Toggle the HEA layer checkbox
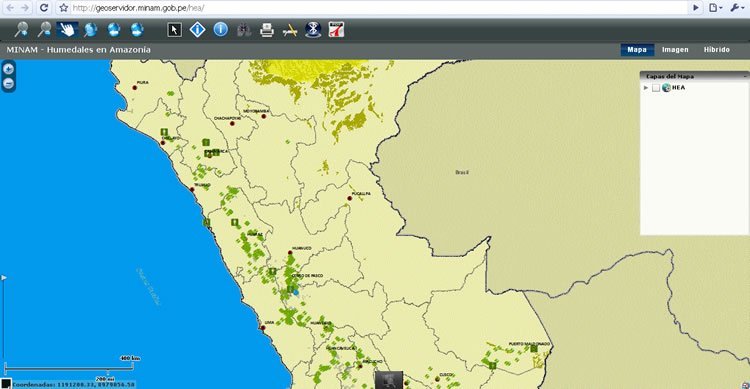The height and width of the screenshot is (389, 750). click(x=656, y=88)
